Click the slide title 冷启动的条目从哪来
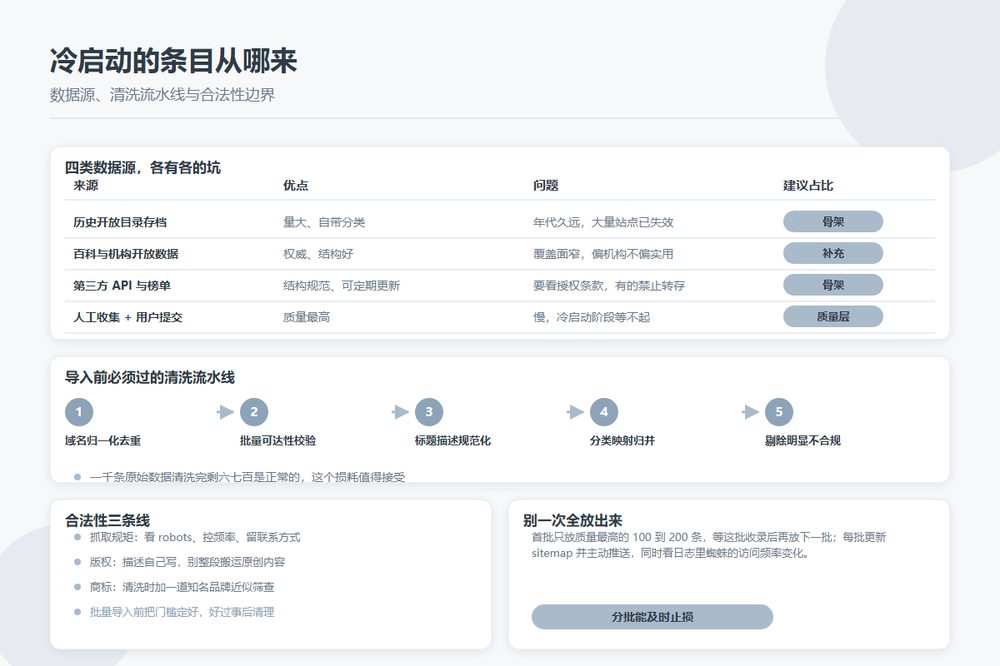Viewport: 1000px width, 666px height. tap(173, 61)
